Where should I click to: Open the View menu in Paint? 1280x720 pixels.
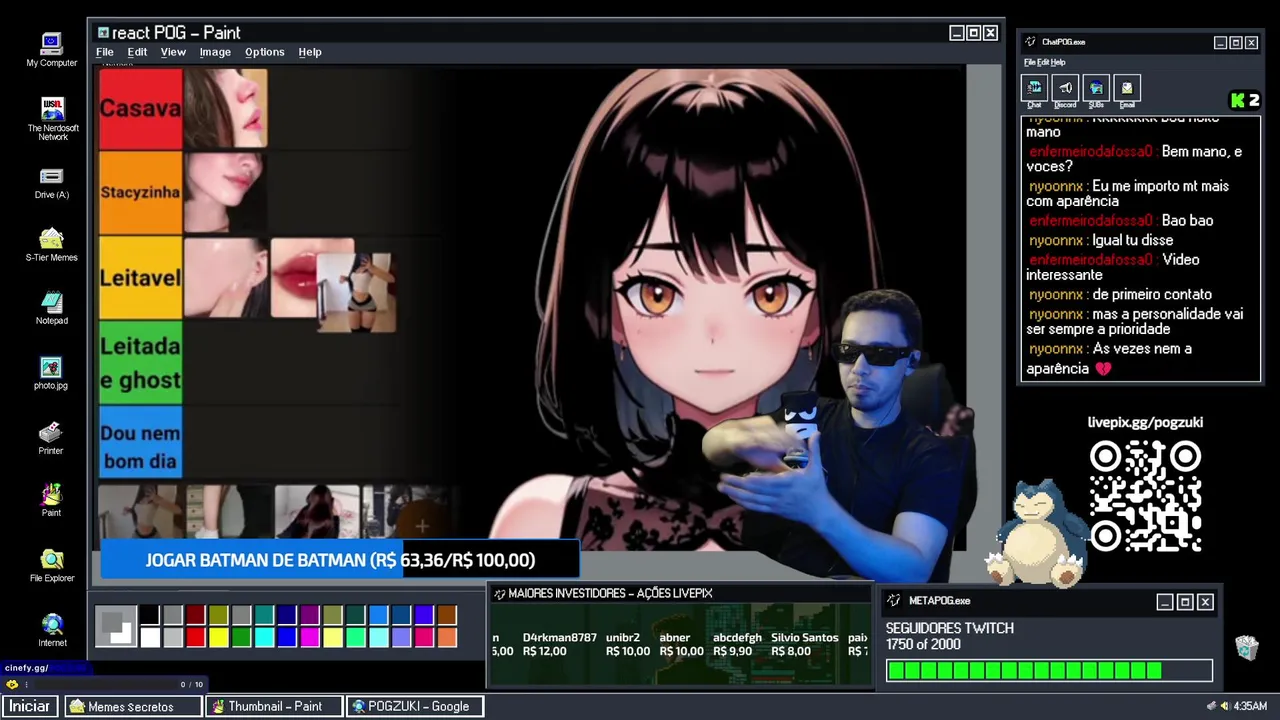click(x=173, y=52)
